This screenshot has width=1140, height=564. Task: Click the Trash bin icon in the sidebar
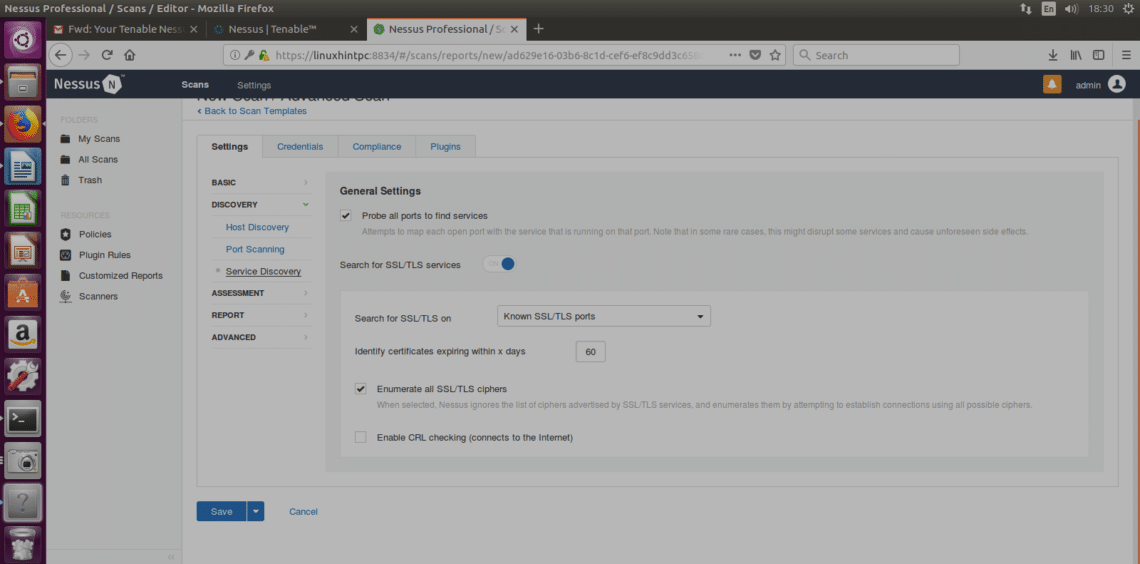click(x=65, y=180)
